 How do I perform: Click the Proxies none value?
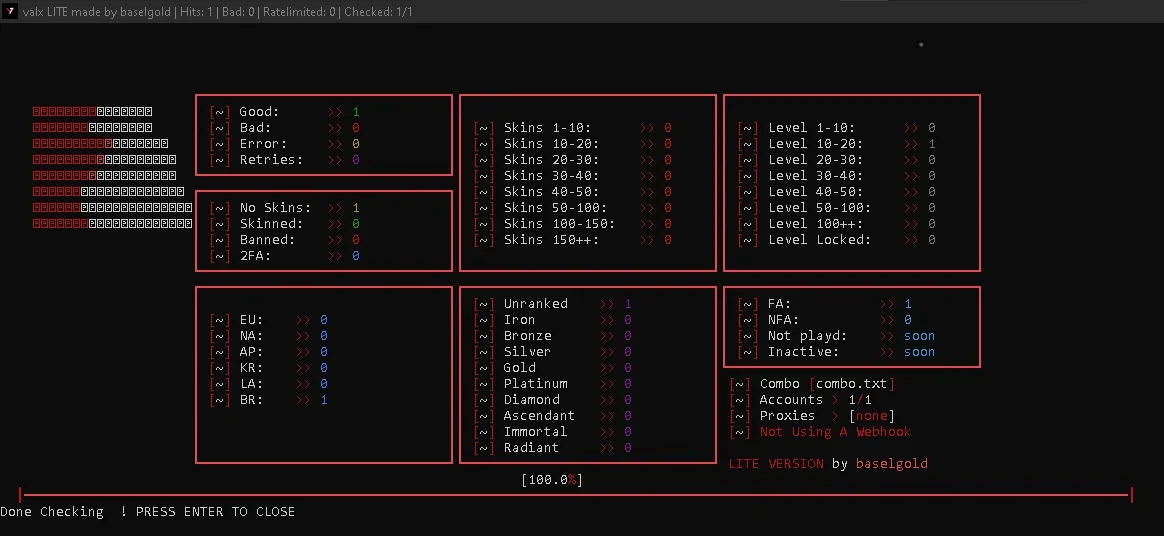872,416
